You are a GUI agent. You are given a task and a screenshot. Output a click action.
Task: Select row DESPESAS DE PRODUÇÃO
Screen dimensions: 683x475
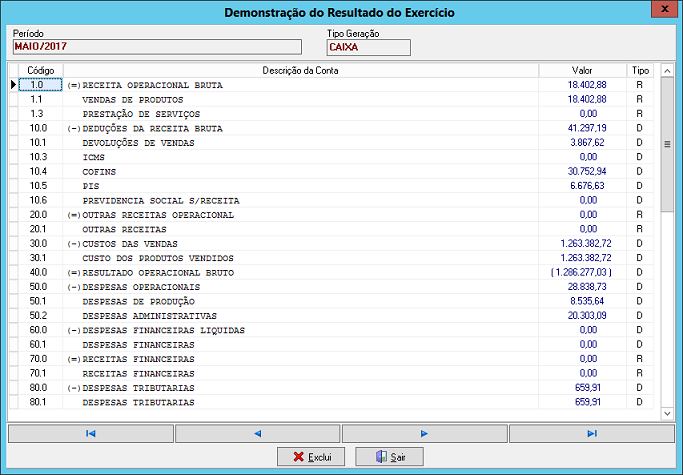(331, 301)
